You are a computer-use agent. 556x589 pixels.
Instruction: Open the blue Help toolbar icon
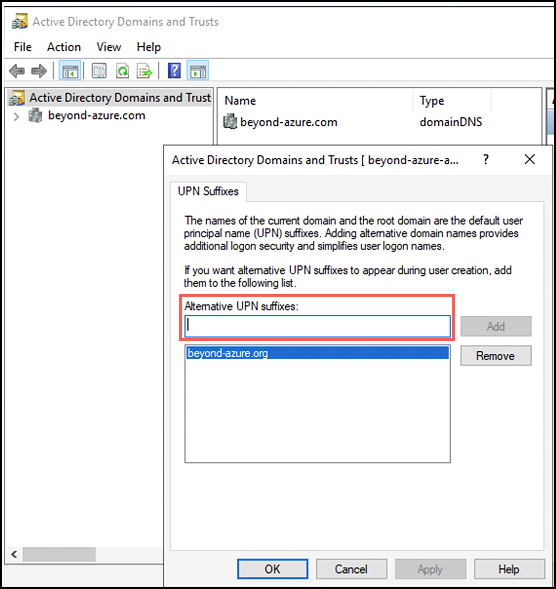(174, 71)
